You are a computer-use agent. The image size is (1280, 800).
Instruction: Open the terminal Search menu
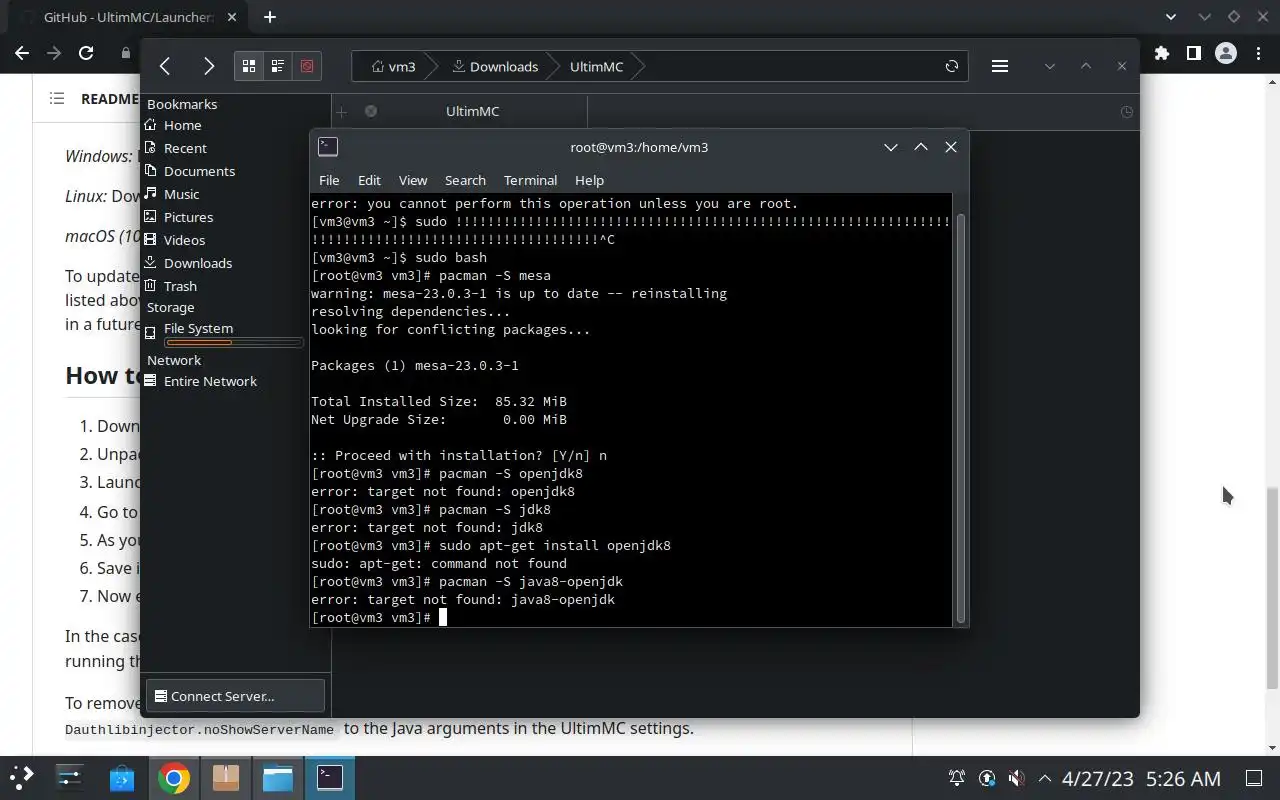click(x=465, y=180)
